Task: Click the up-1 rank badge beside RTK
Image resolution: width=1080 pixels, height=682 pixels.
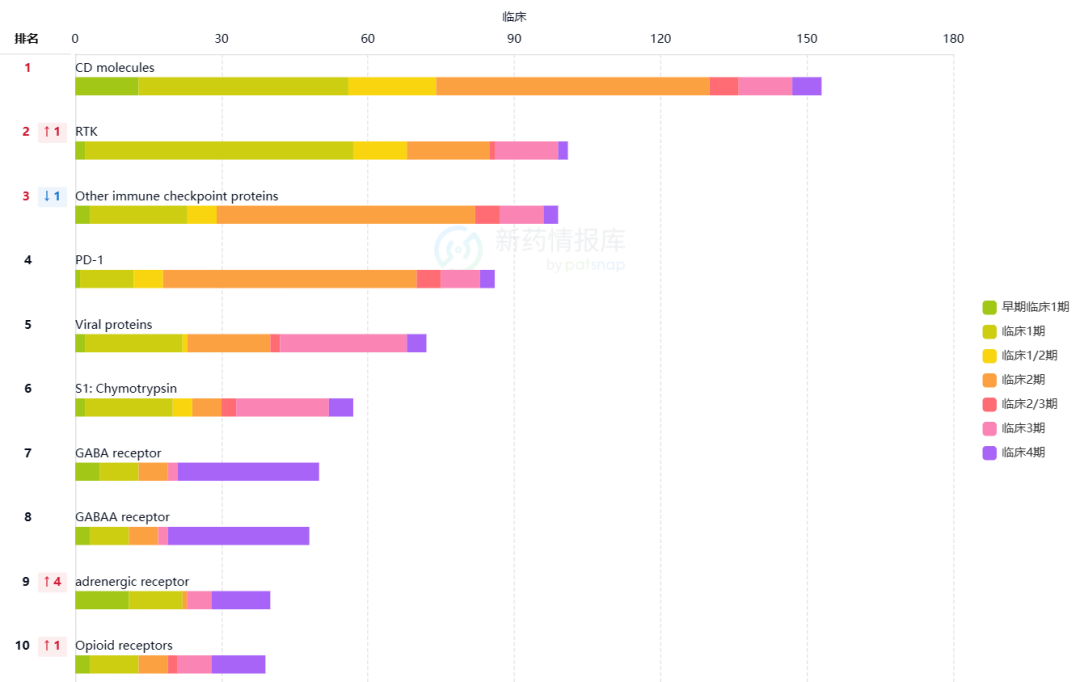Action: [x=52, y=132]
